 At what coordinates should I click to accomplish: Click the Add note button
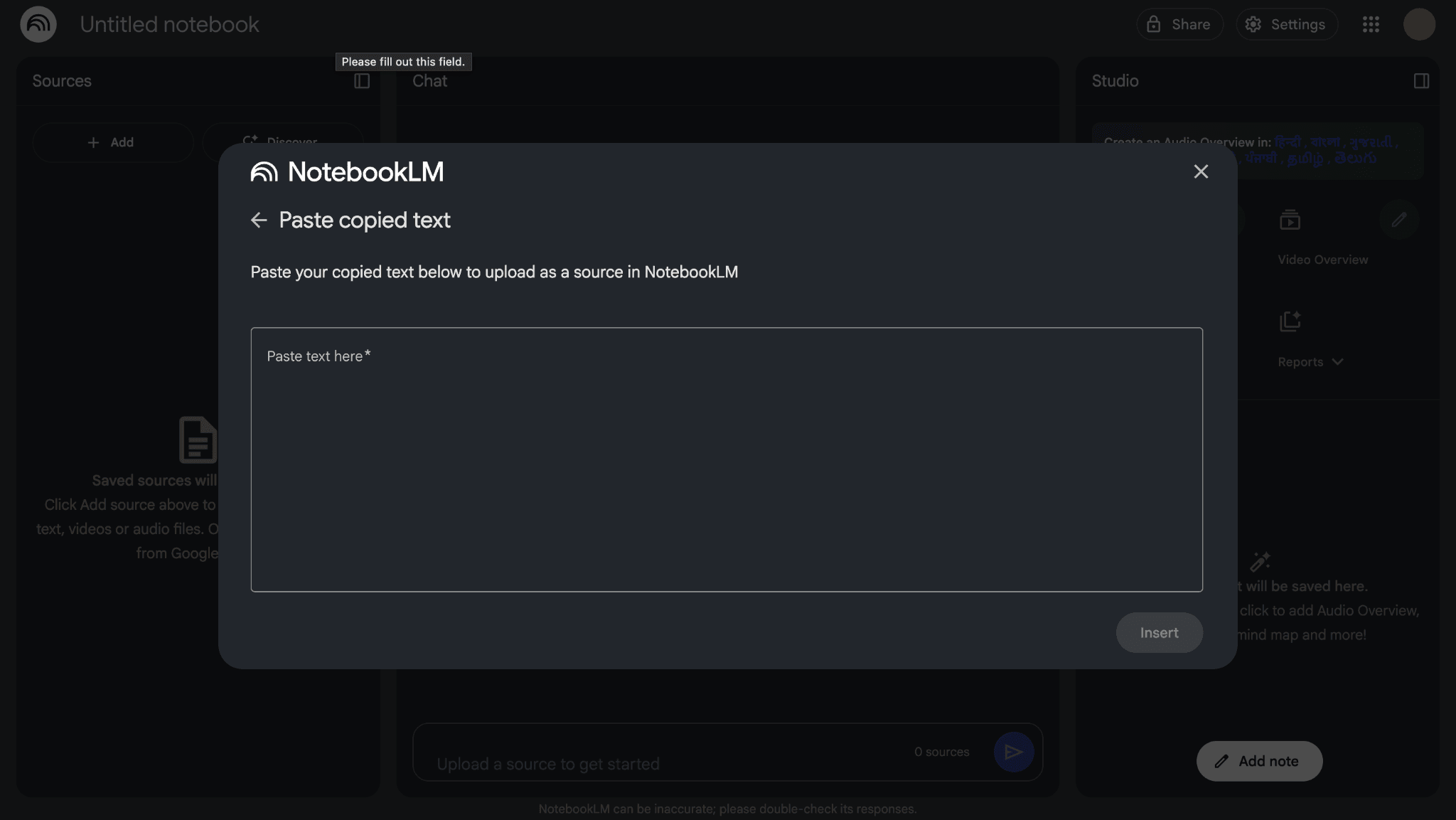(1258, 760)
